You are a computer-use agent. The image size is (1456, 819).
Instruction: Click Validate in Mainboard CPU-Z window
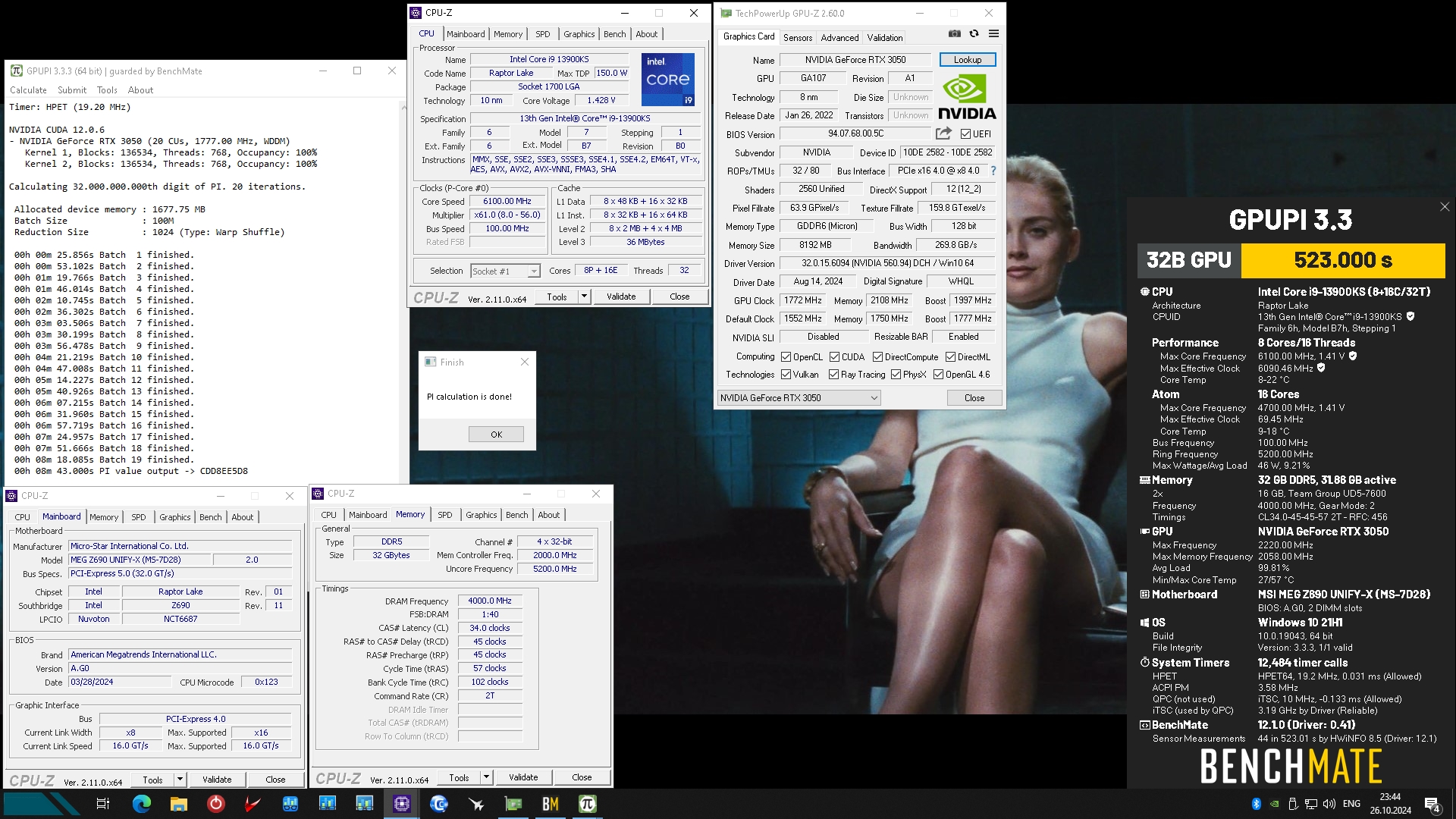[217, 780]
